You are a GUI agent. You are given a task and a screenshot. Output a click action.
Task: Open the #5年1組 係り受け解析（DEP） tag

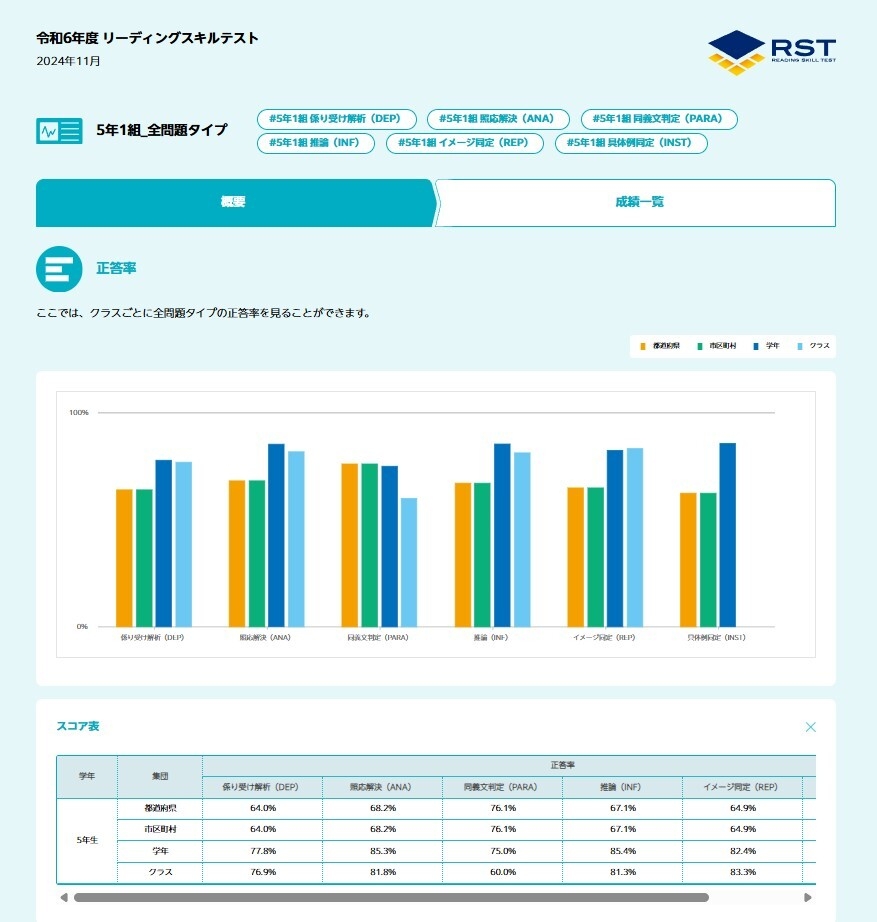pyautogui.click(x=335, y=119)
